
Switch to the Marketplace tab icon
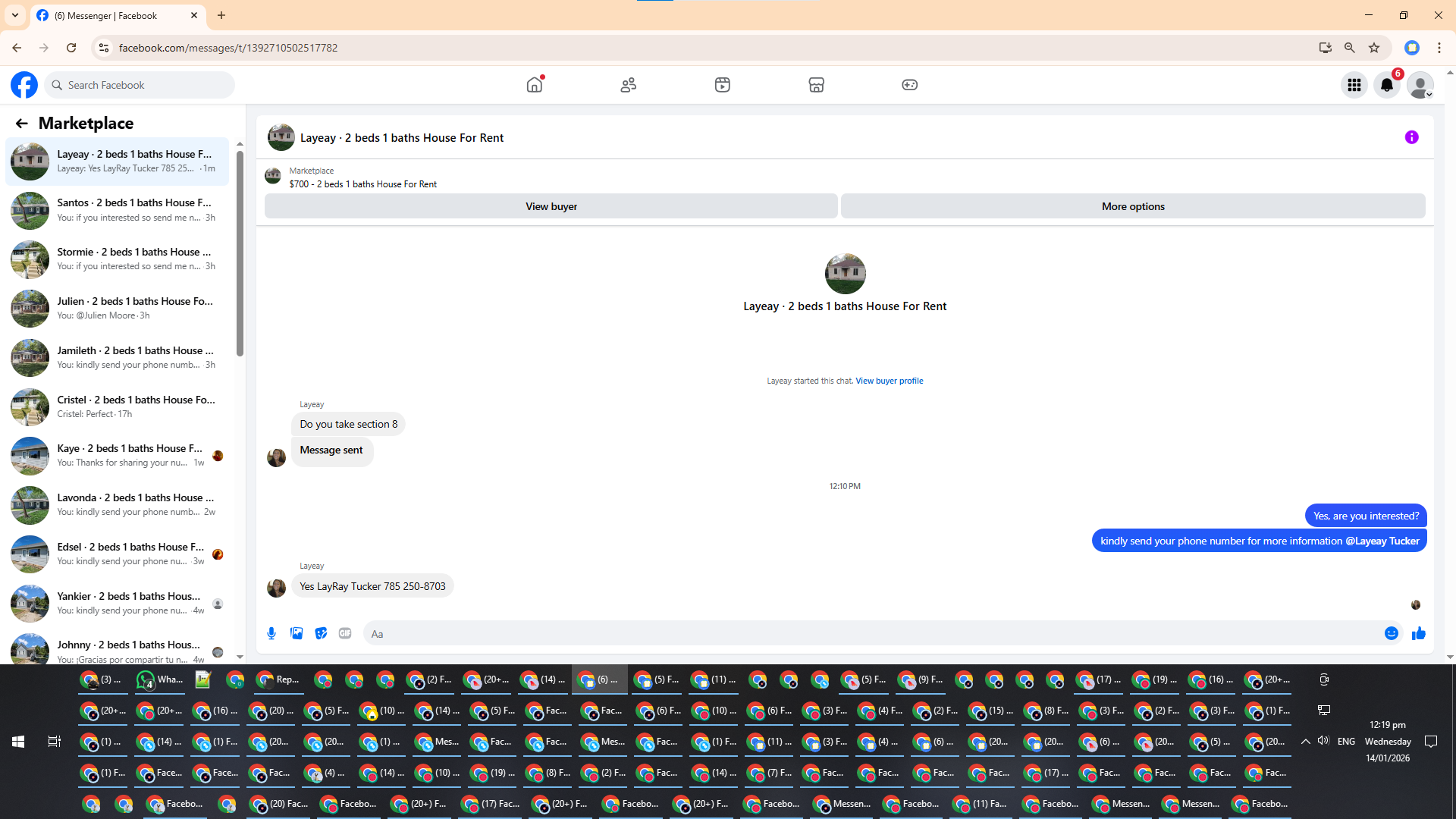(816, 85)
